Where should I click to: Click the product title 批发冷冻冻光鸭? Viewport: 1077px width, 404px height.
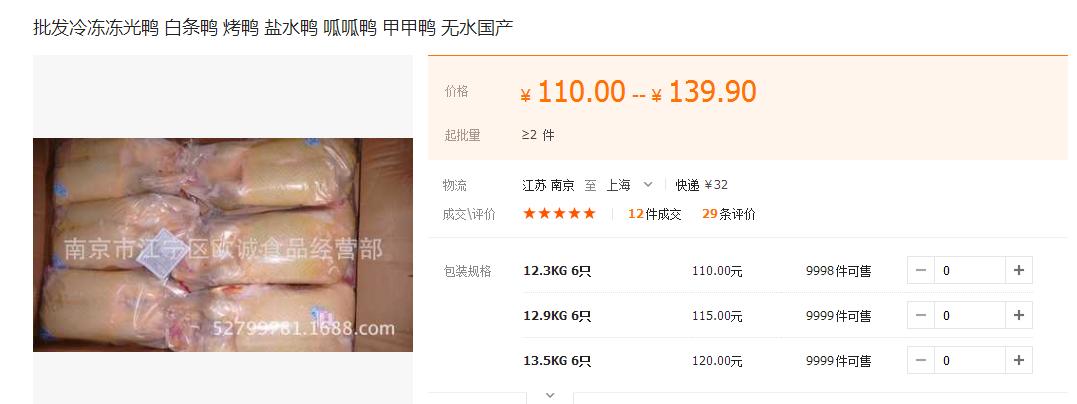(96, 28)
